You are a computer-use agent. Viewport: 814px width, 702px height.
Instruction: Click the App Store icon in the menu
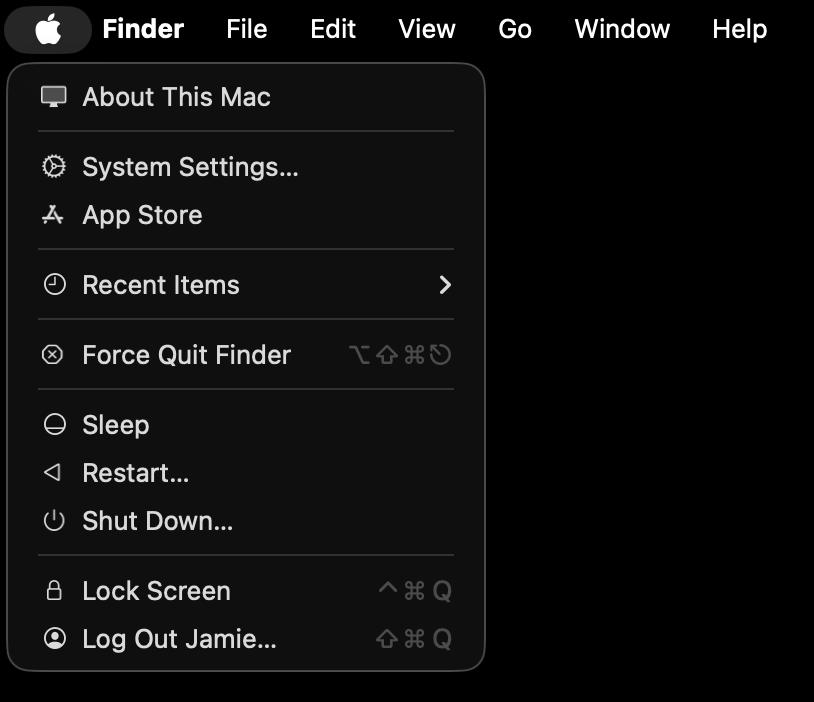coord(54,215)
